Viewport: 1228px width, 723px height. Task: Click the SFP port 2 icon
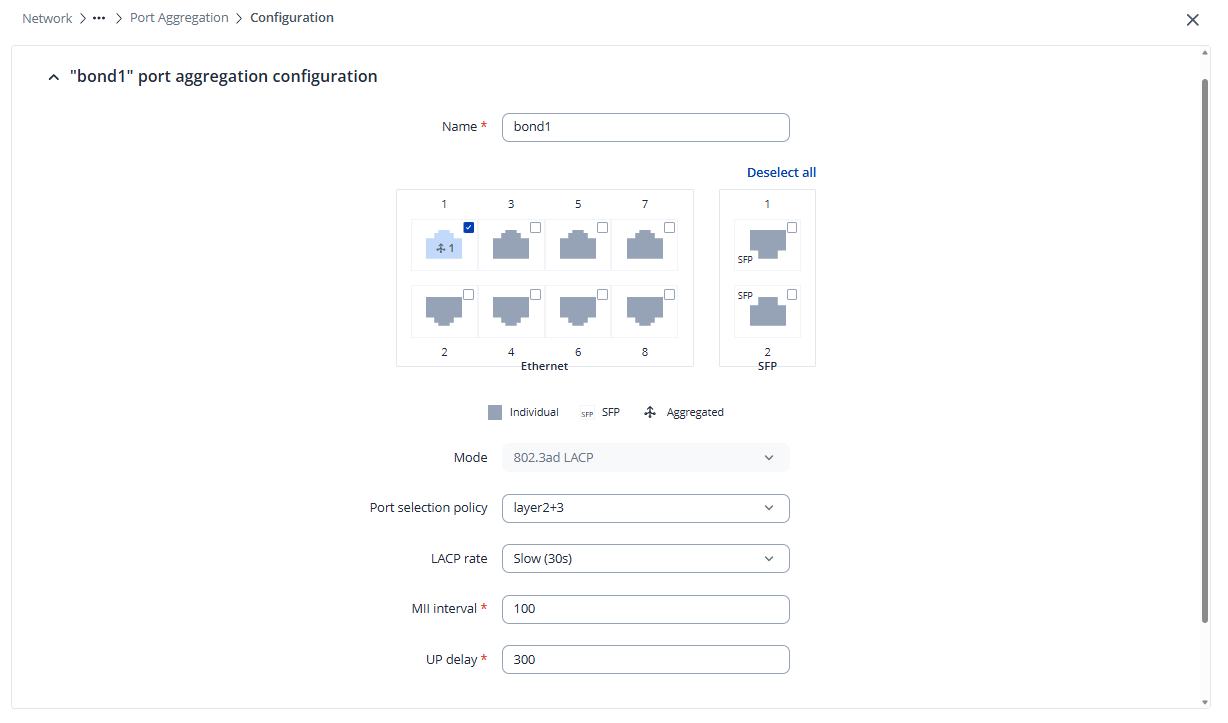point(767,311)
